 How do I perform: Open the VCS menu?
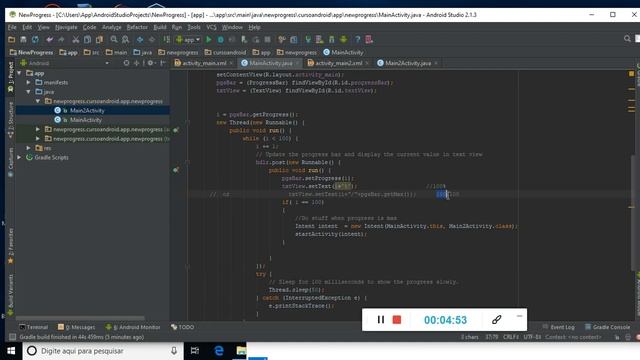pos(211,27)
